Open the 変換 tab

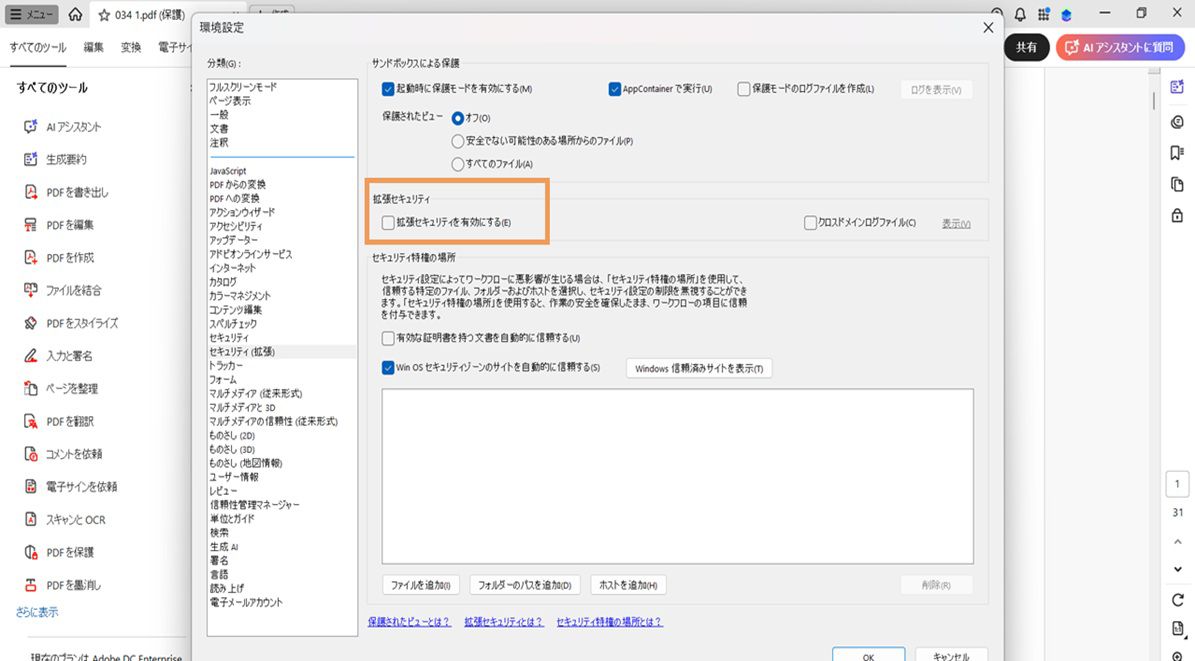point(131,47)
